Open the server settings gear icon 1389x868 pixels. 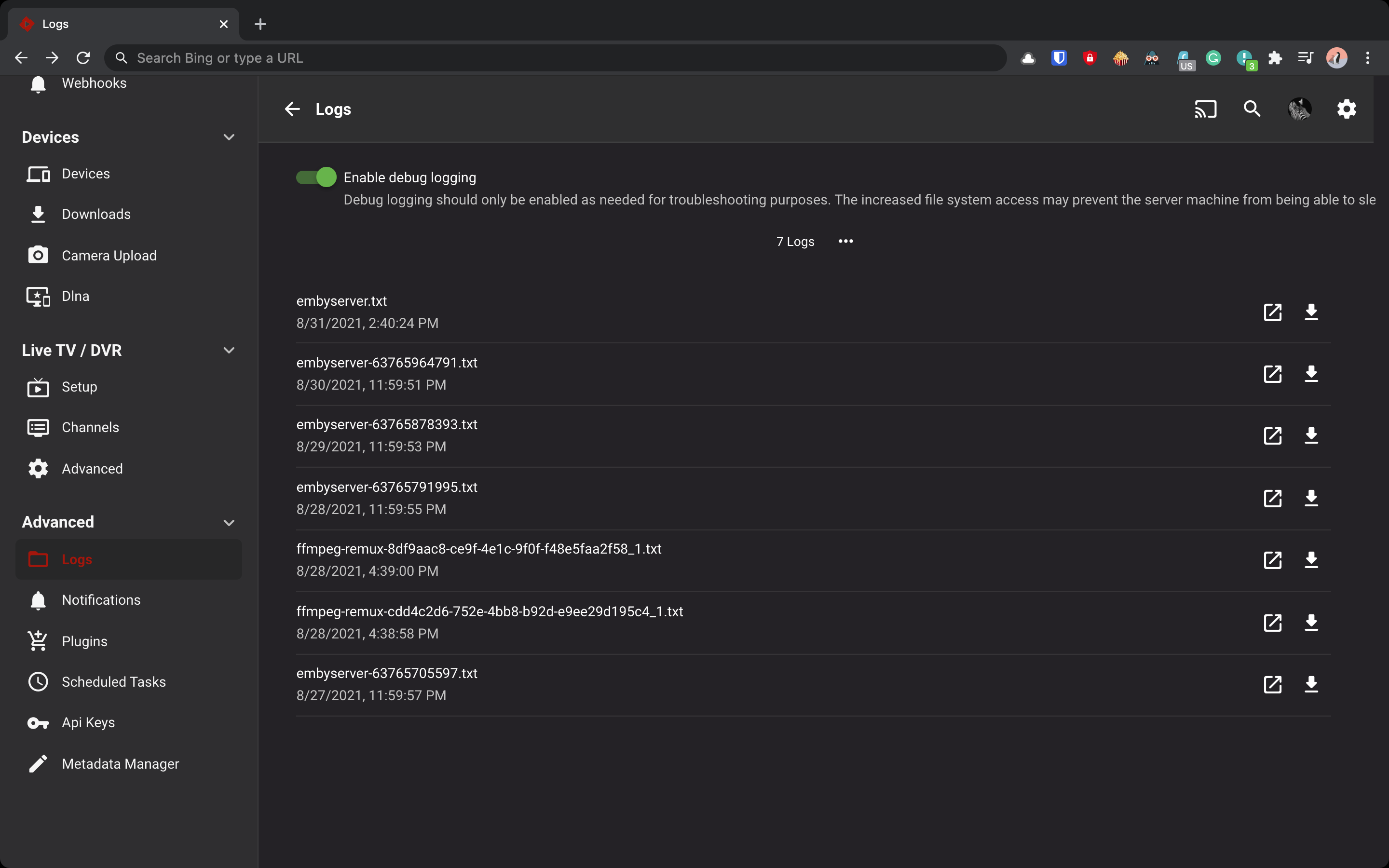(x=1347, y=109)
